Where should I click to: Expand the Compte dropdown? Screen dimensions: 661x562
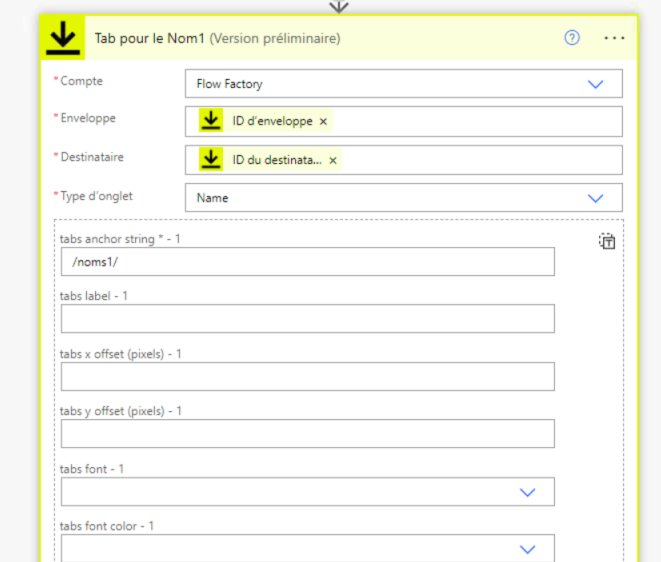pyautogui.click(x=596, y=84)
